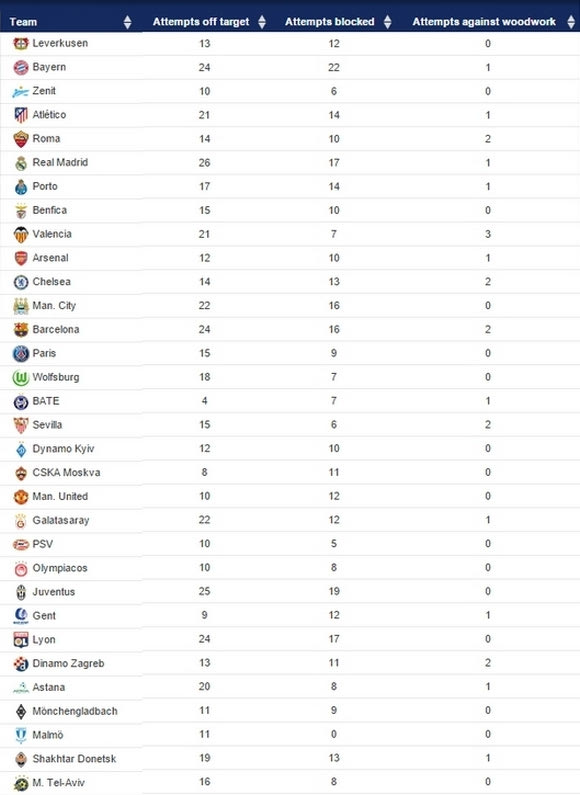Select Galatasaray's attempts off target cell
This screenshot has height=795, width=580.
204,520
